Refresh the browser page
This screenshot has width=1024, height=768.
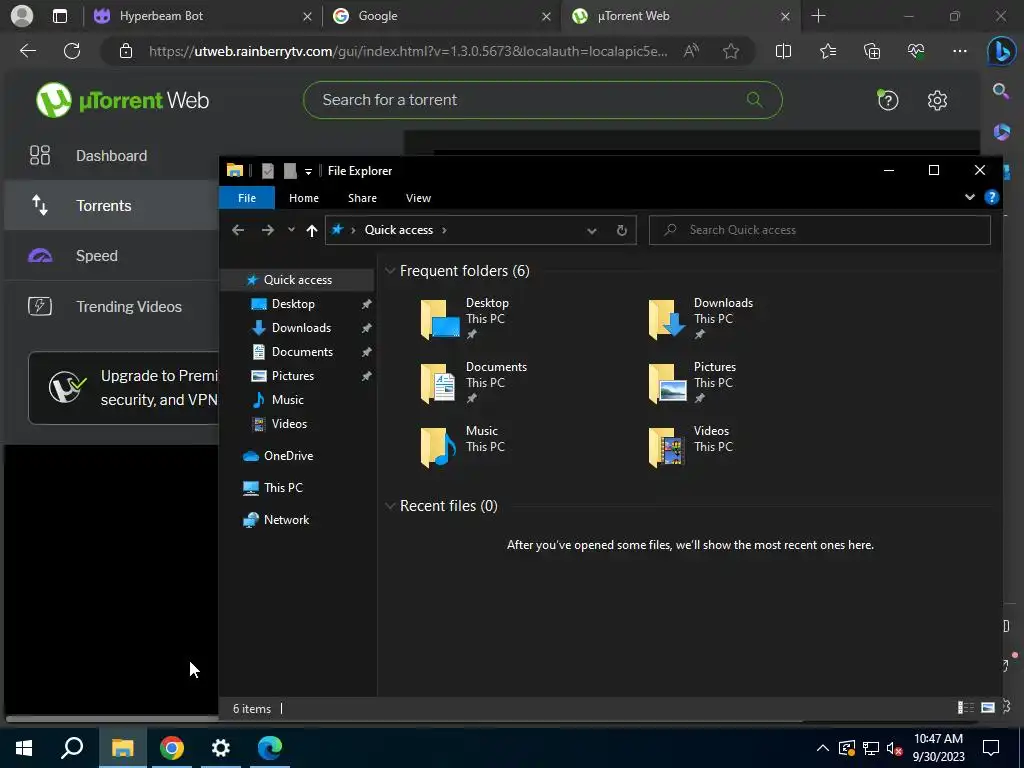point(72,51)
